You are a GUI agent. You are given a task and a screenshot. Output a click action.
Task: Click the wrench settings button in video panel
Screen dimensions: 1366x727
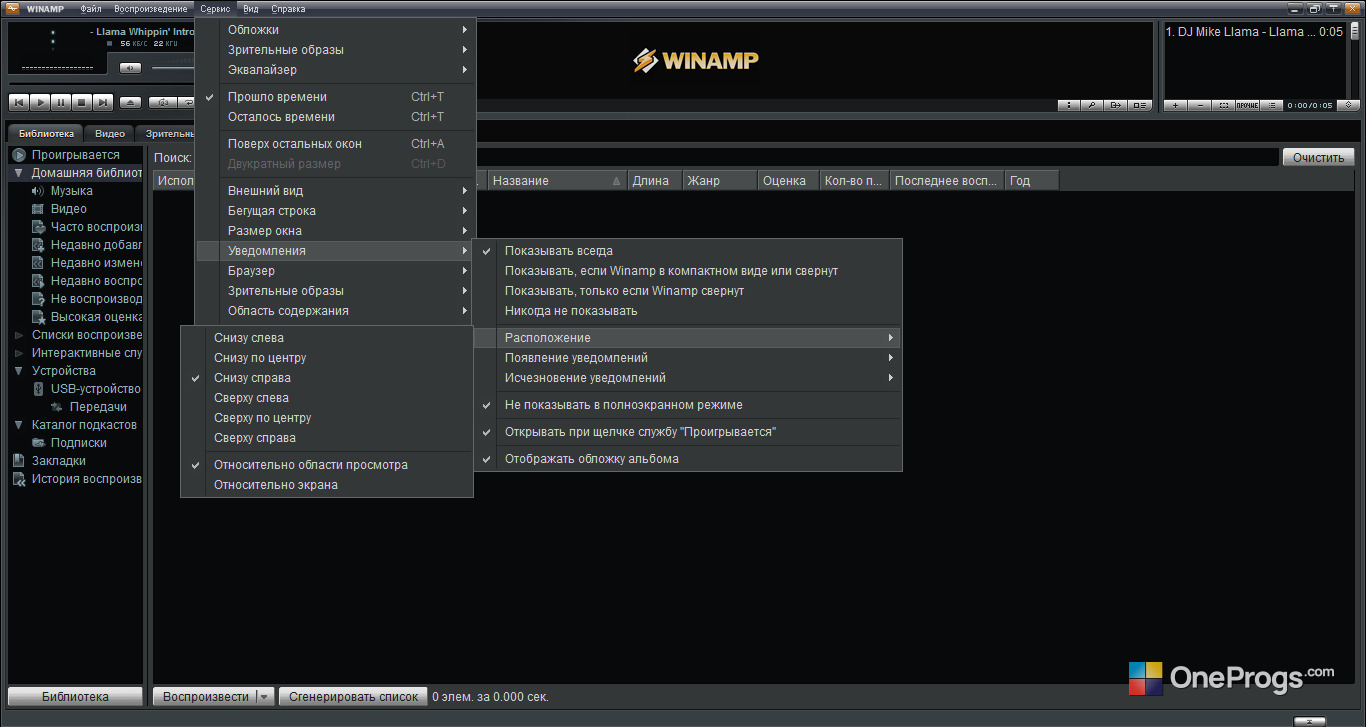pyautogui.click(x=1093, y=105)
